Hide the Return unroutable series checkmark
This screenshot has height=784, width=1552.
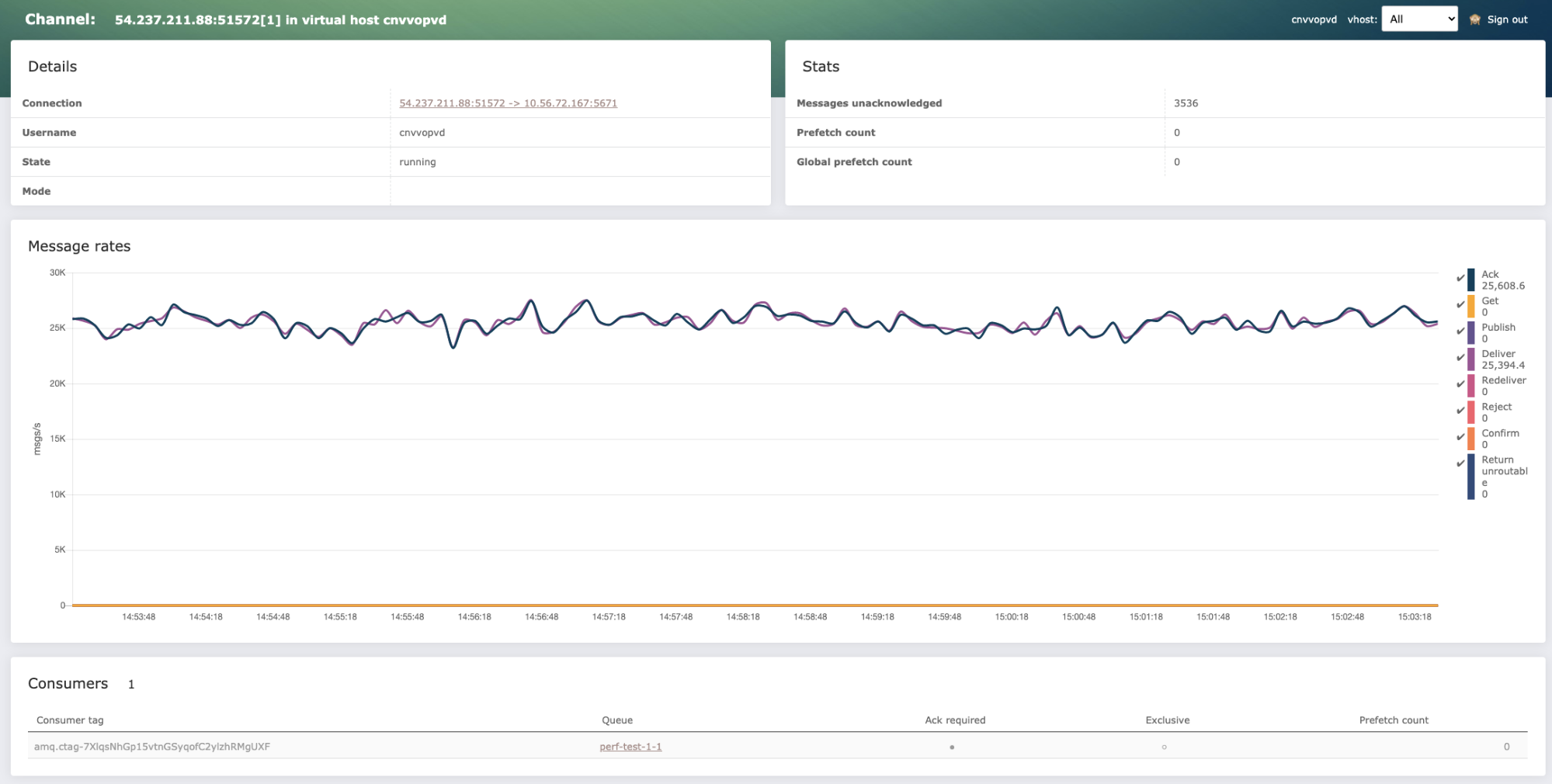point(1460,464)
